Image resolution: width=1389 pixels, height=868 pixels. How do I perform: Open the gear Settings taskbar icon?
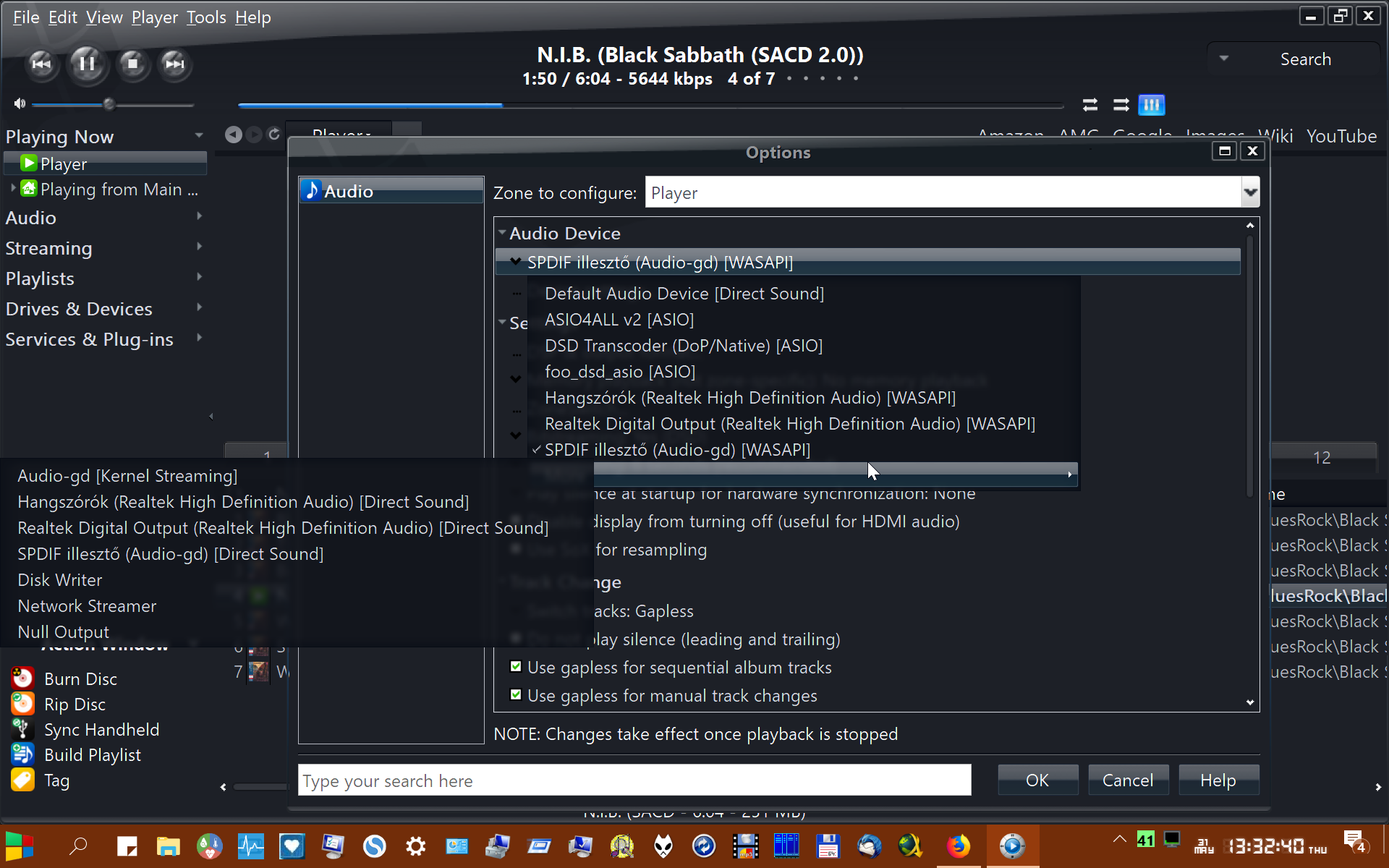tap(416, 846)
